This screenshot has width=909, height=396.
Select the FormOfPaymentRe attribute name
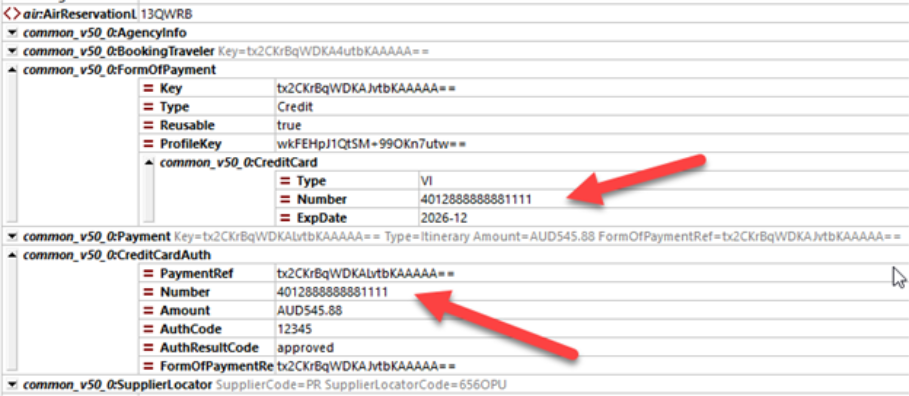point(217,366)
